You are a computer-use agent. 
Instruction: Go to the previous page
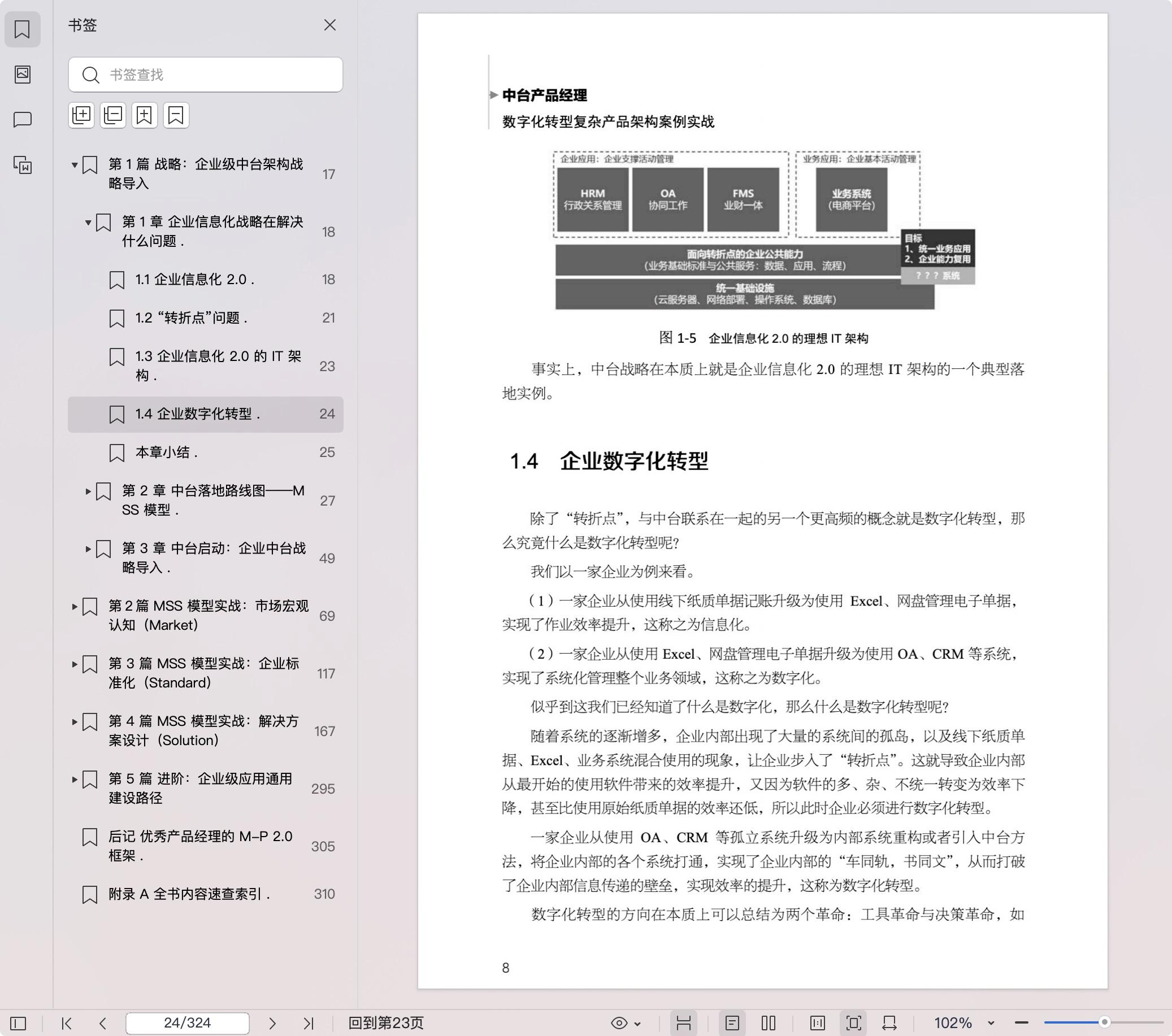tap(103, 1024)
